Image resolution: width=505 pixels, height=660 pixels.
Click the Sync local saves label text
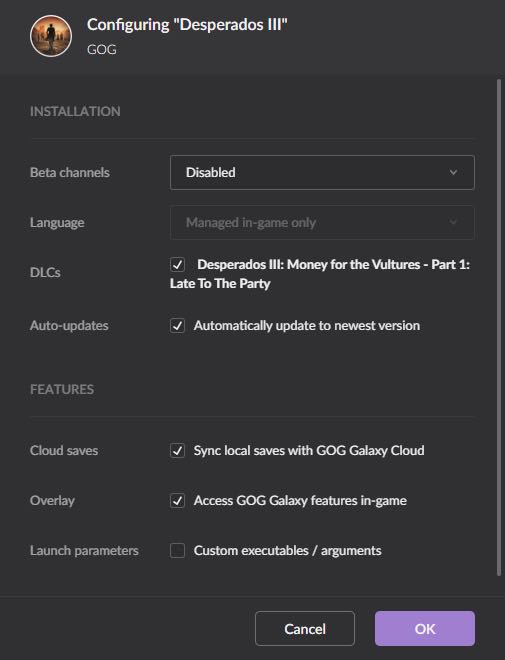[309, 451]
